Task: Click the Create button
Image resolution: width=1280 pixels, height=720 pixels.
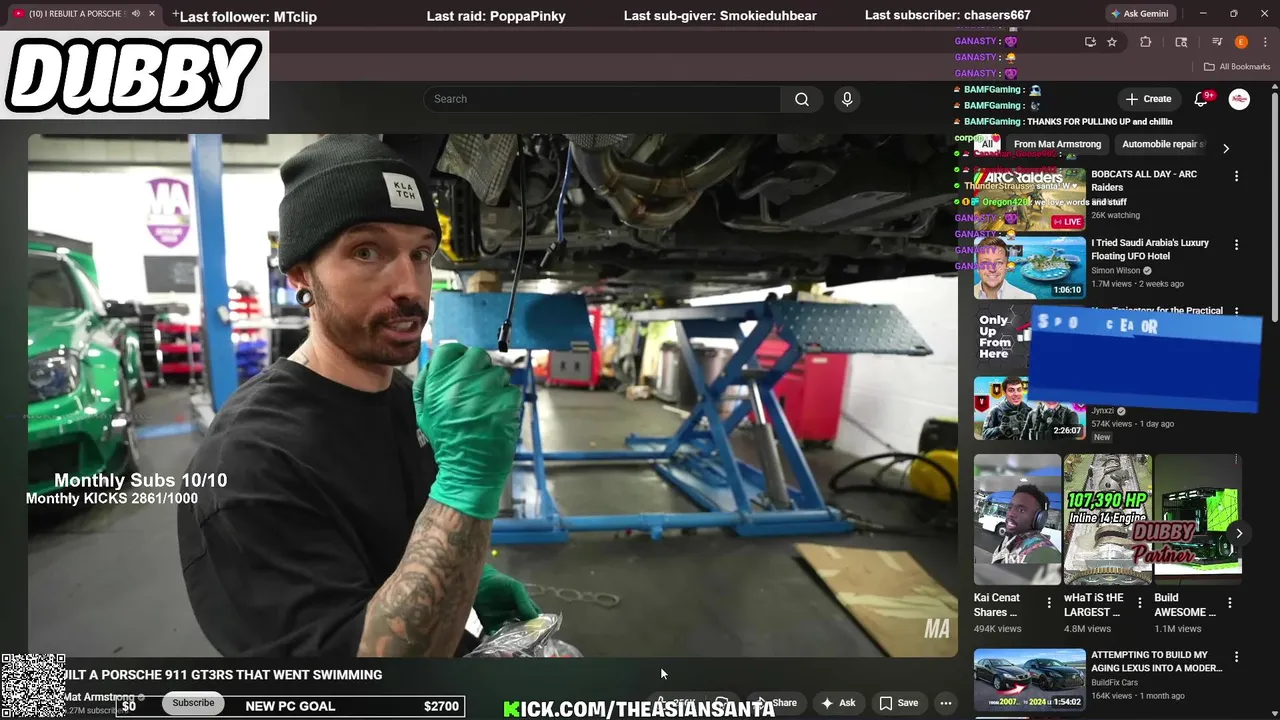Action: tap(1148, 99)
